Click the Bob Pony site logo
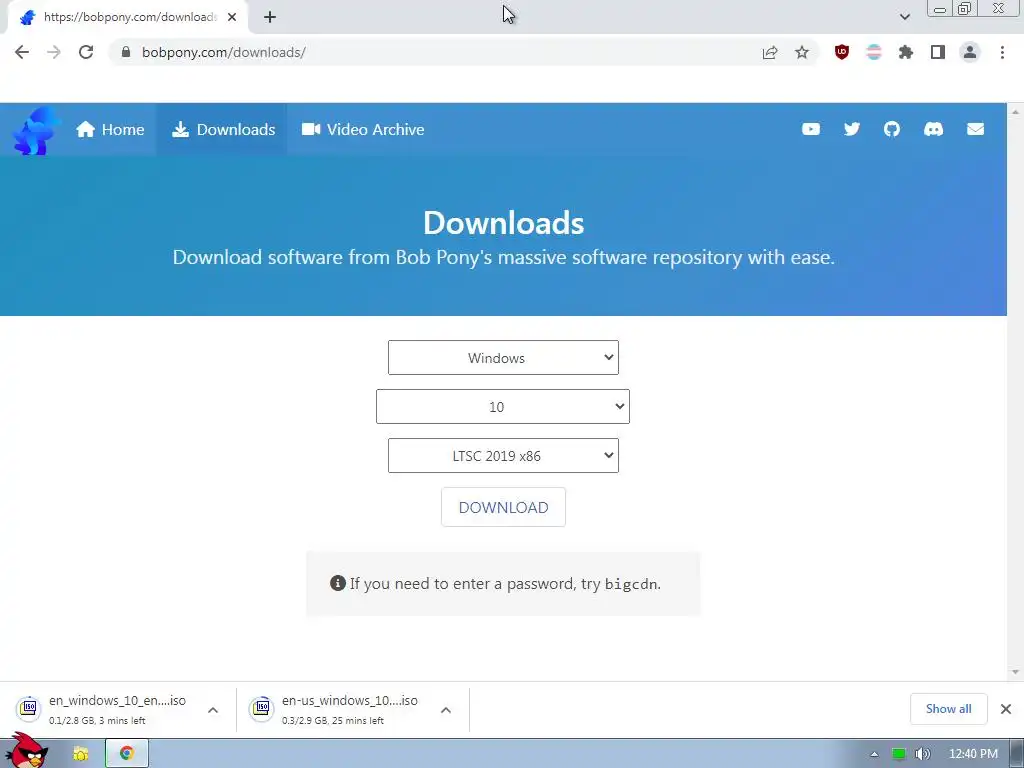This screenshot has width=1024, height=768. pyautogui.click(x=36, y=131)
